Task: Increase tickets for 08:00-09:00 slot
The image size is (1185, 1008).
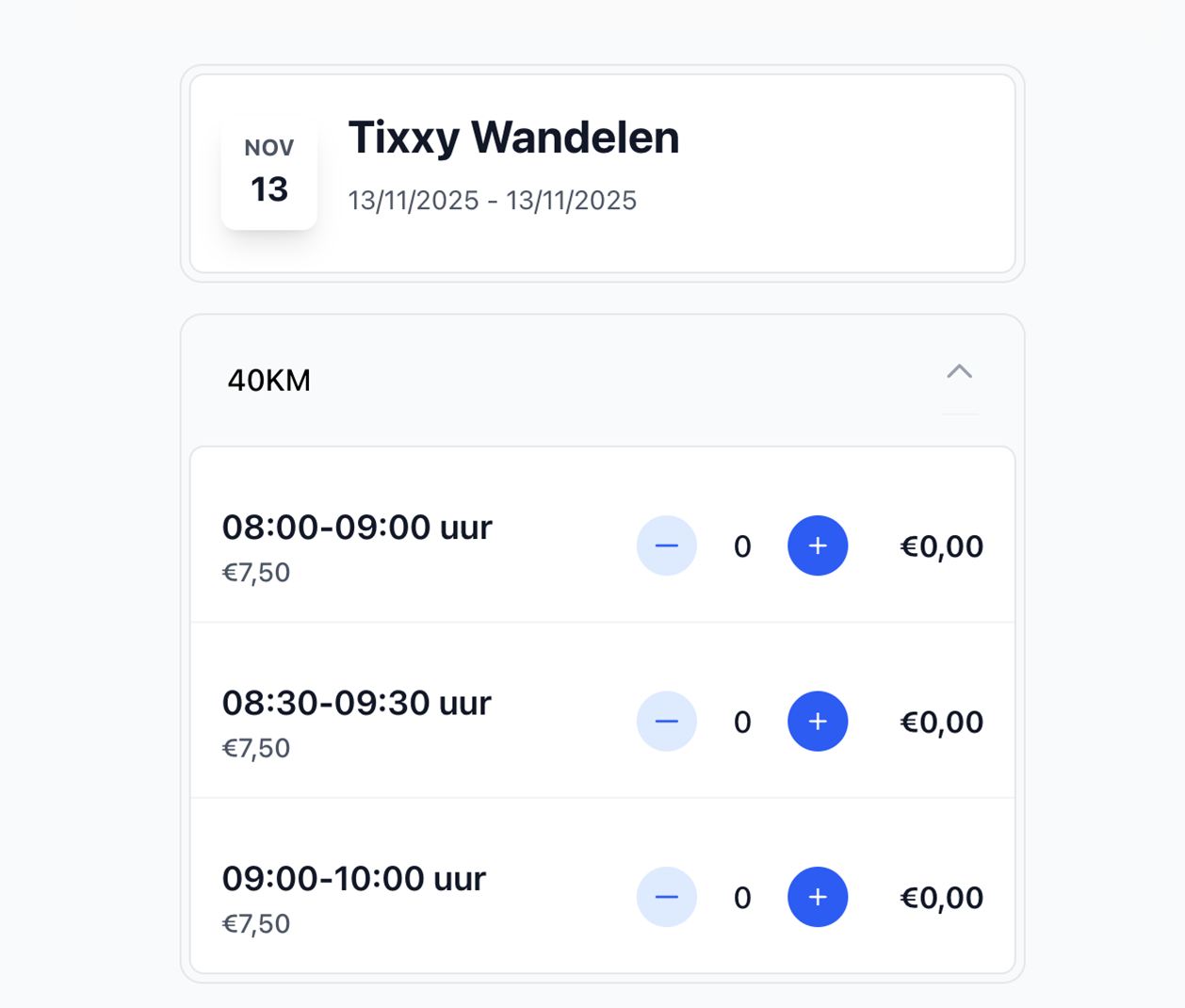Action: (818, 545)
